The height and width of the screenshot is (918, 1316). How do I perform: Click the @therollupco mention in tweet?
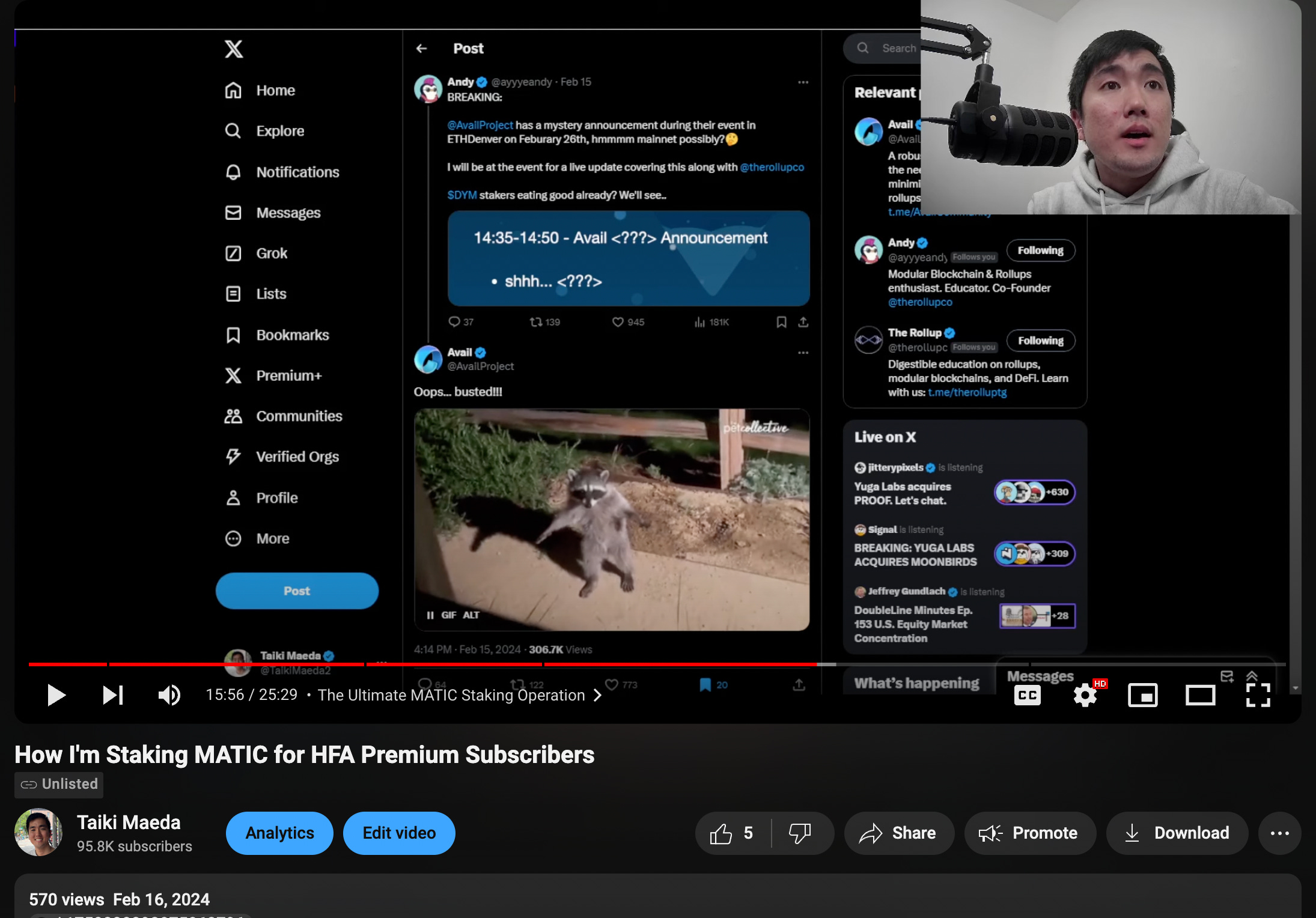772,168
